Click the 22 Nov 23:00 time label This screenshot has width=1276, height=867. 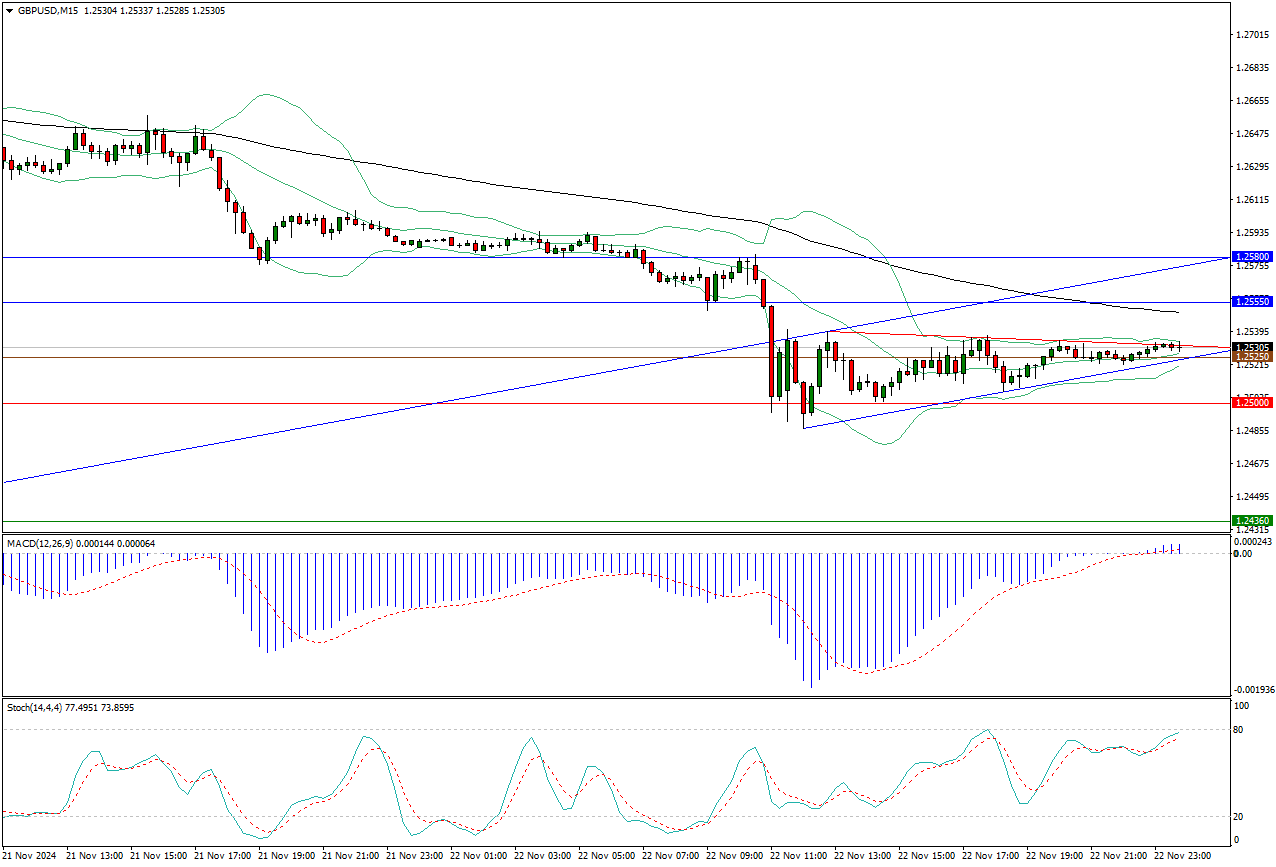pyautogui.click(x=1183, y=857)
